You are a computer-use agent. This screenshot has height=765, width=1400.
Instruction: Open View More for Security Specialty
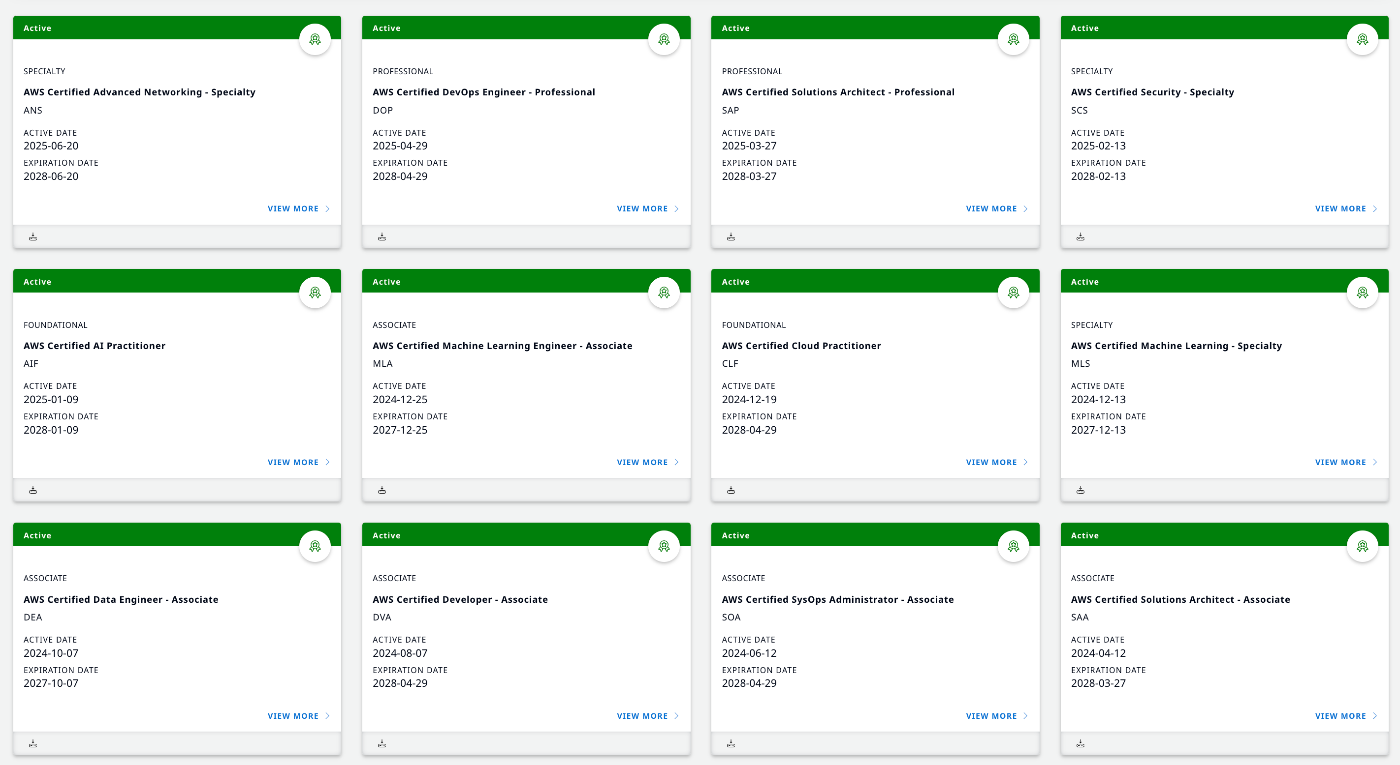point(1346,209)
